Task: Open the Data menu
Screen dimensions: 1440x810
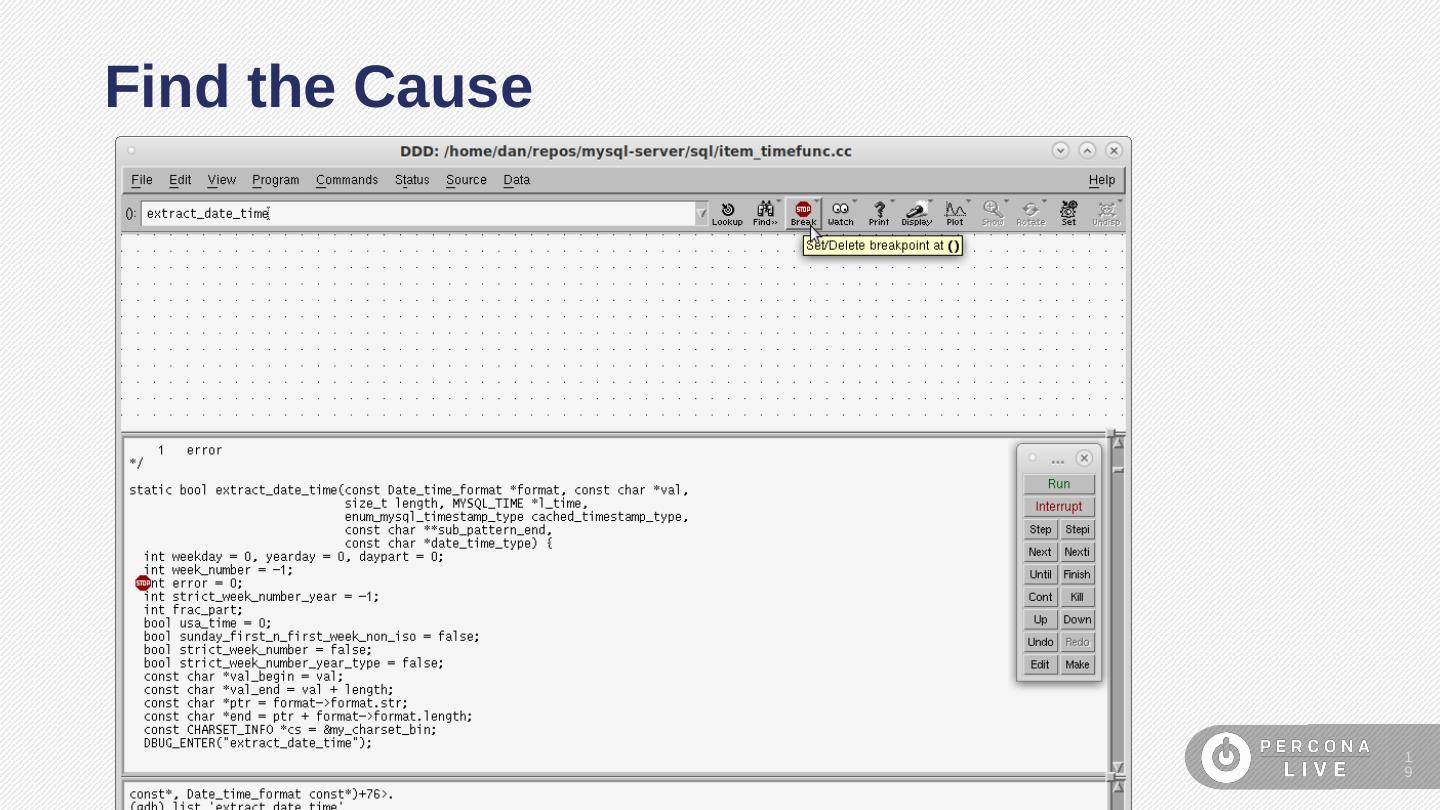Action: click(x=517, y=180)
